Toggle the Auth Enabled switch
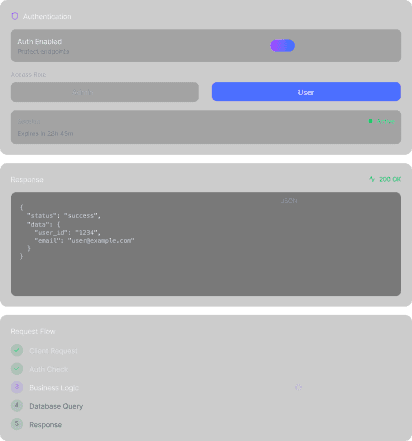 [x=282, y=46]
